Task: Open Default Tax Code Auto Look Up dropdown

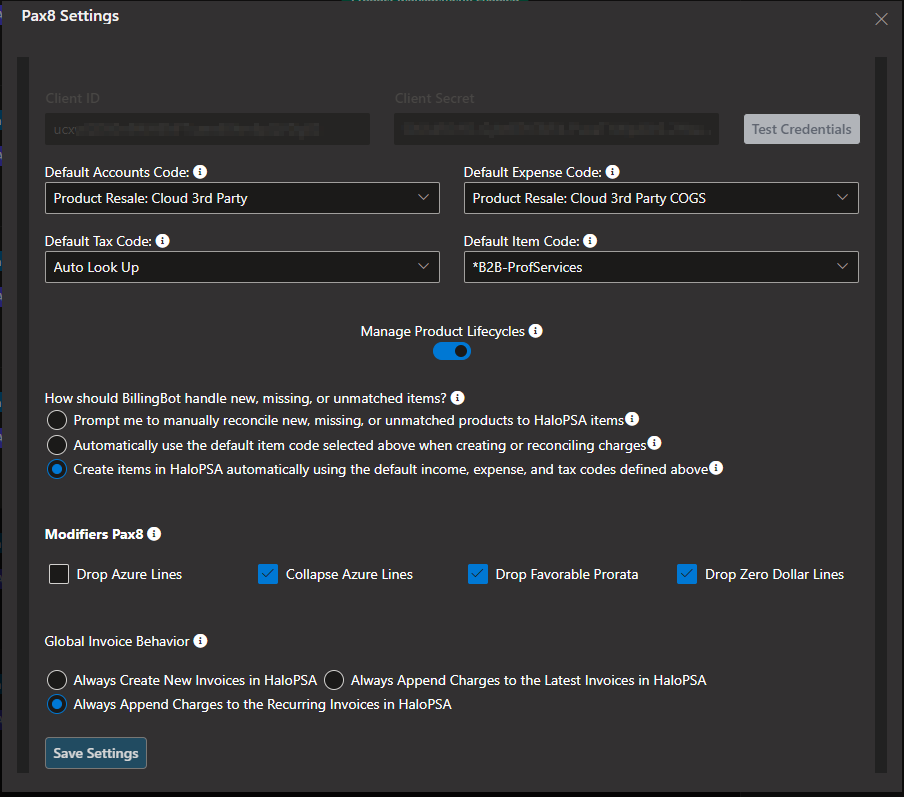Action: click(242, 267)
